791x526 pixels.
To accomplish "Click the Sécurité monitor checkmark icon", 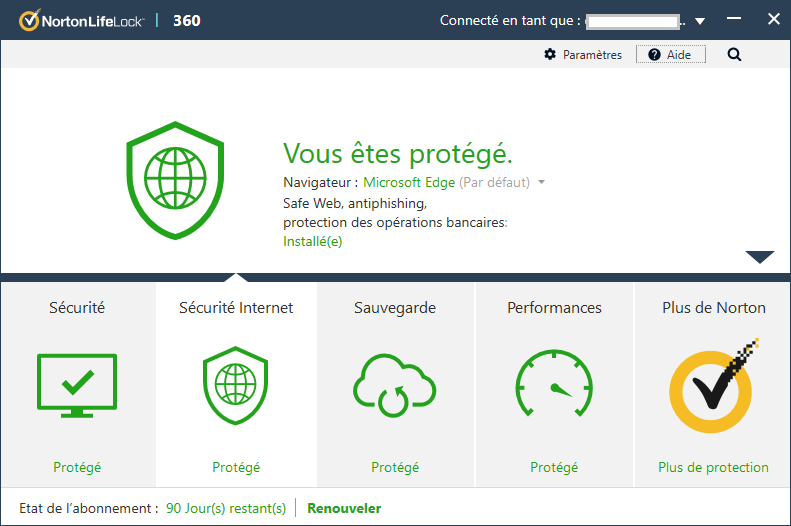I will coord(77,386).
